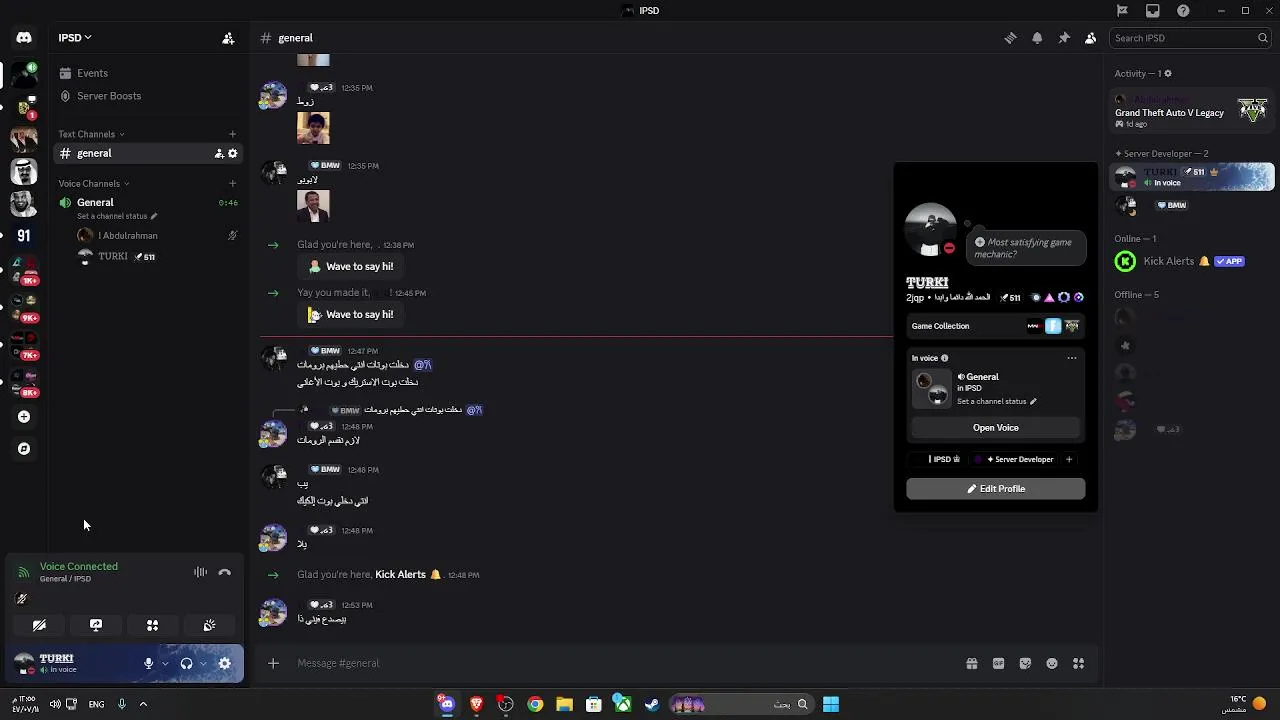Open the image thumbnail in BMW's message
The width and height of the screenshot is (1280, 720).
click(313, 205)
